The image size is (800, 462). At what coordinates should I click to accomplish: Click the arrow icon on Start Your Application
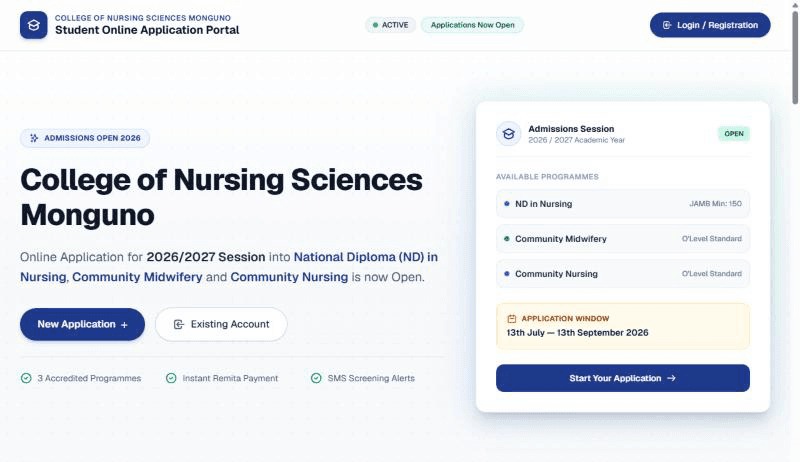pos(671,378)
